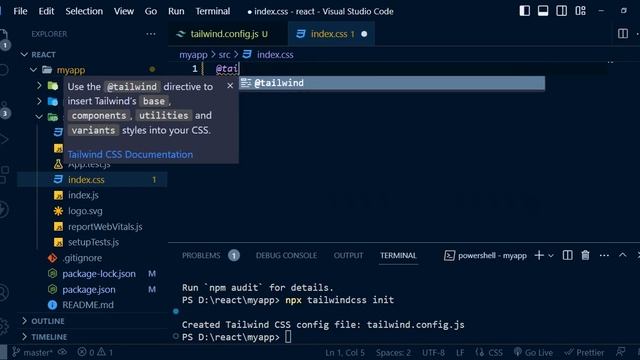Screen dimensions: 640x360
Task: Open terminal panel more actions ellipsis
Action: coord(604,256)
